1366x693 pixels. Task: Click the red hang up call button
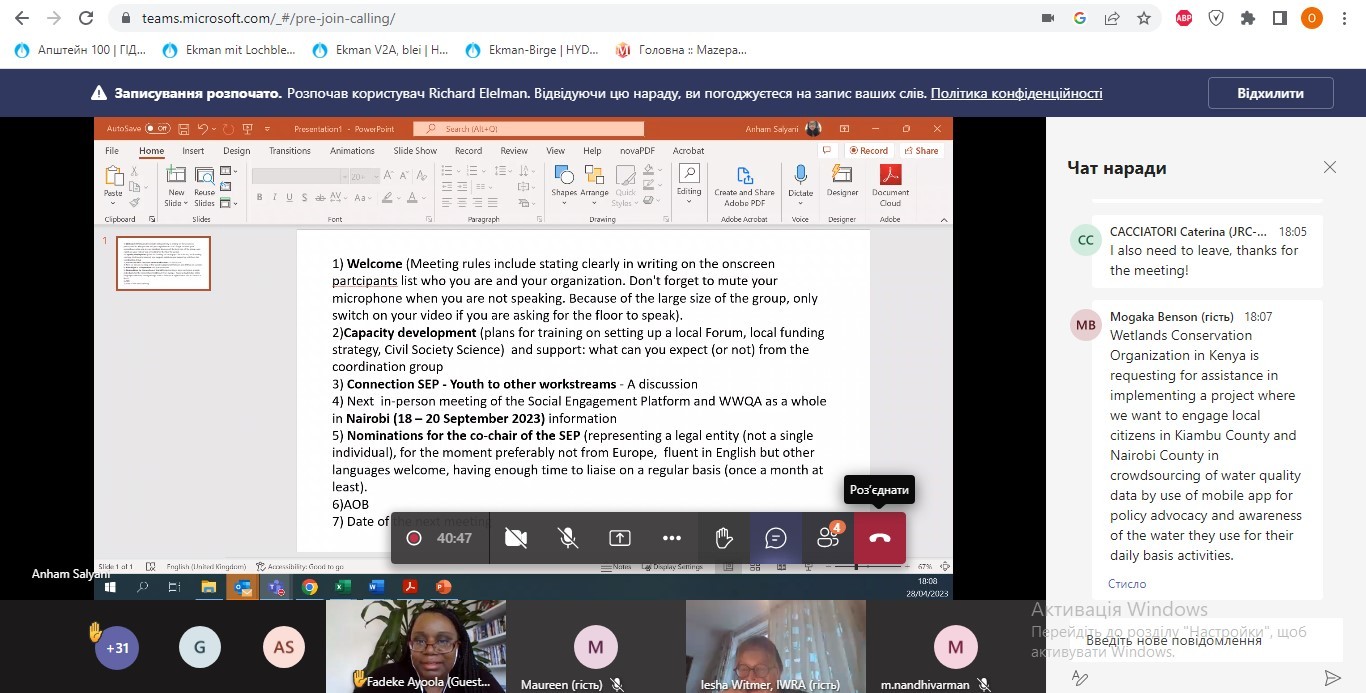tap(880, 538)
